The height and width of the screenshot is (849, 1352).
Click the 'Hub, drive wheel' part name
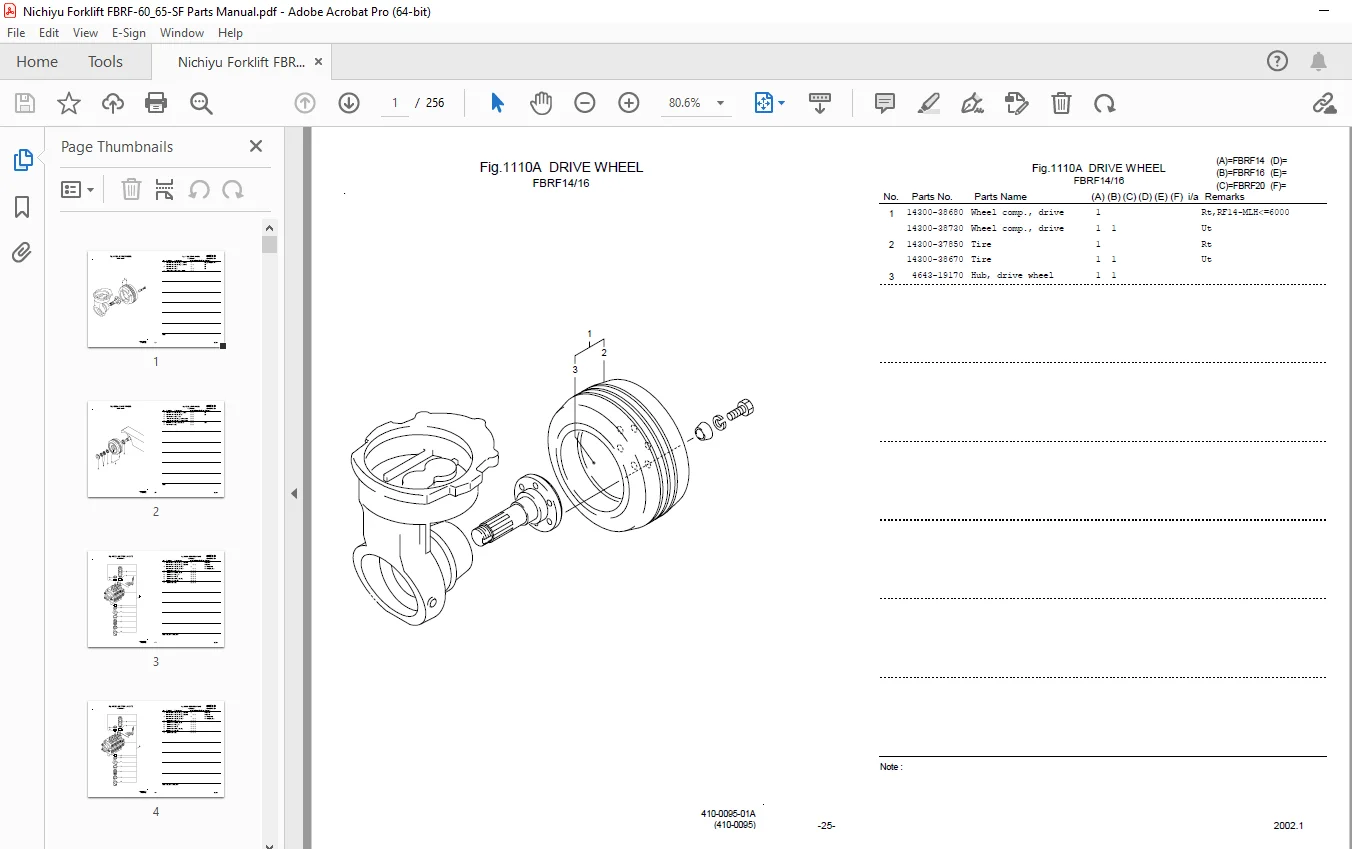coord(1012,275)
